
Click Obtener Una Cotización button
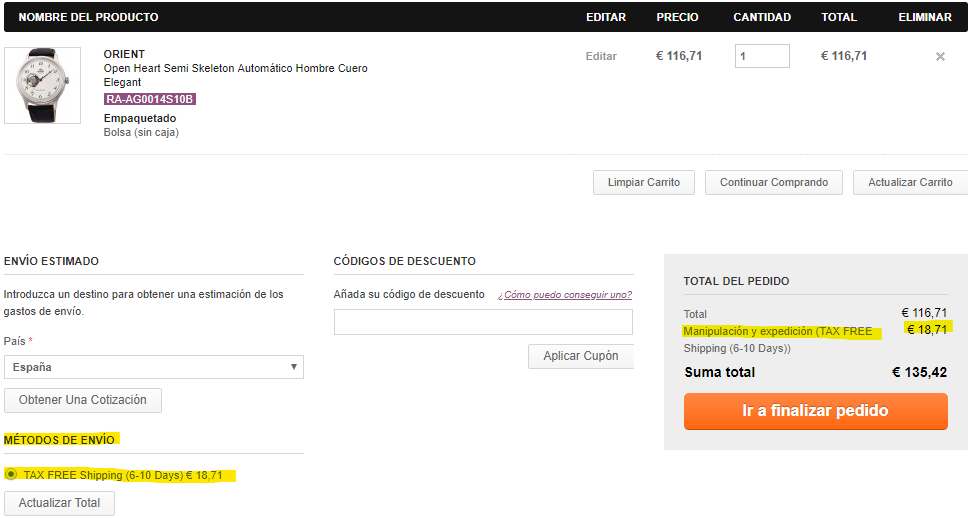click(83, 400)
